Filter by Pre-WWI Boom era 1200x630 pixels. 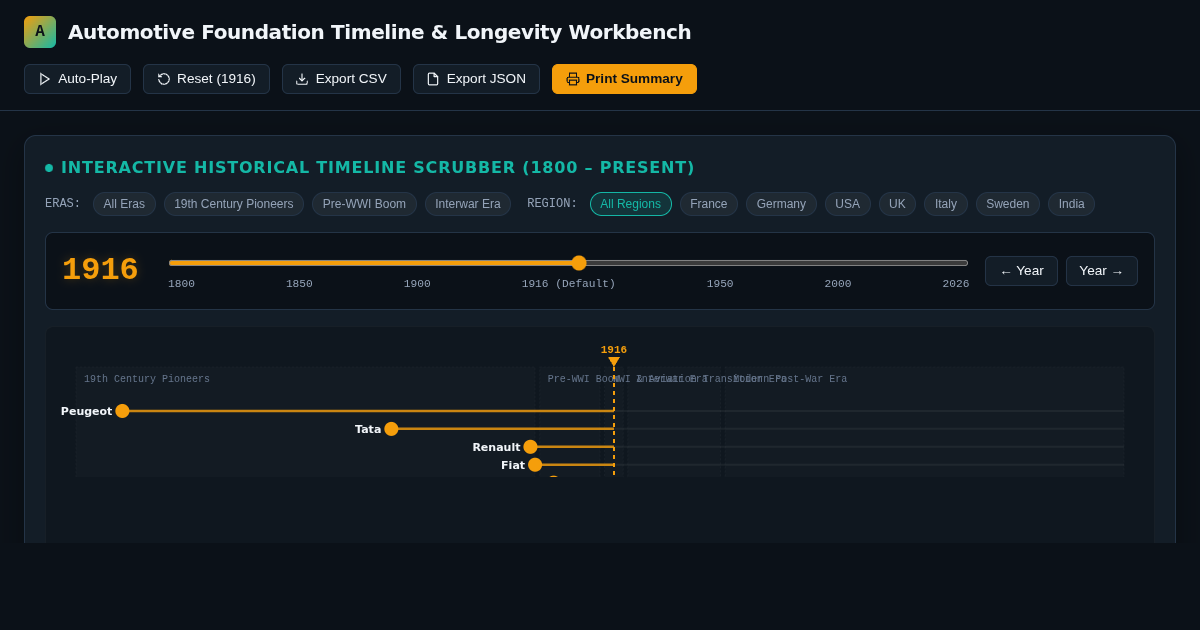pyautogui.click(x=364, y=204)
